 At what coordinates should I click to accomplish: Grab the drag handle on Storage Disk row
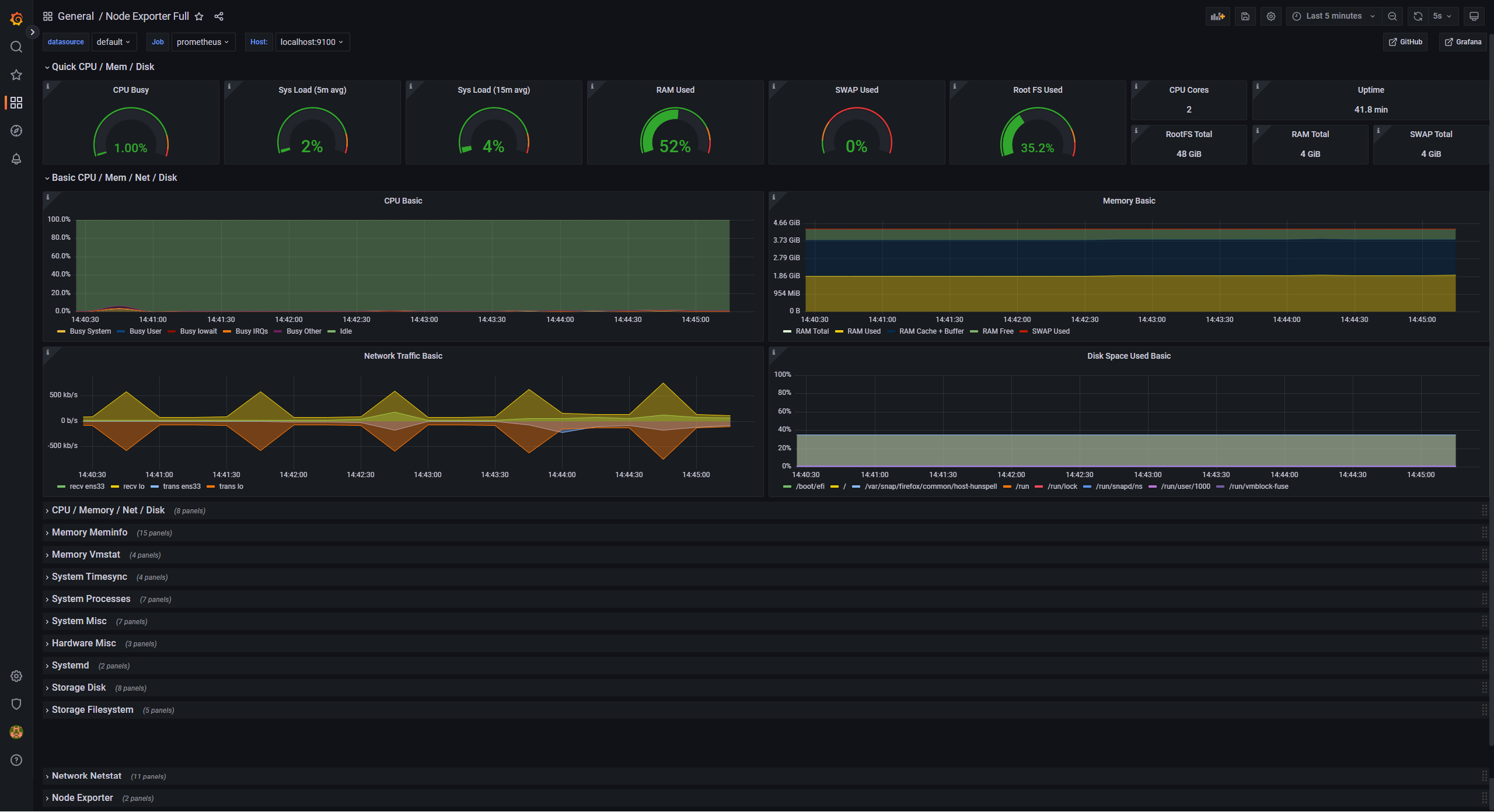(1484, 688)
